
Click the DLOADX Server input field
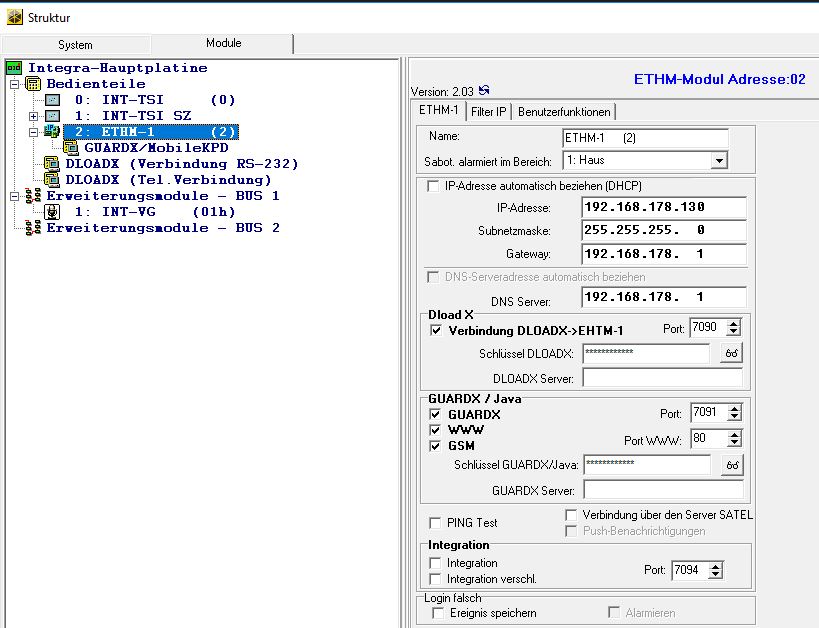click(x=662, y=378)
